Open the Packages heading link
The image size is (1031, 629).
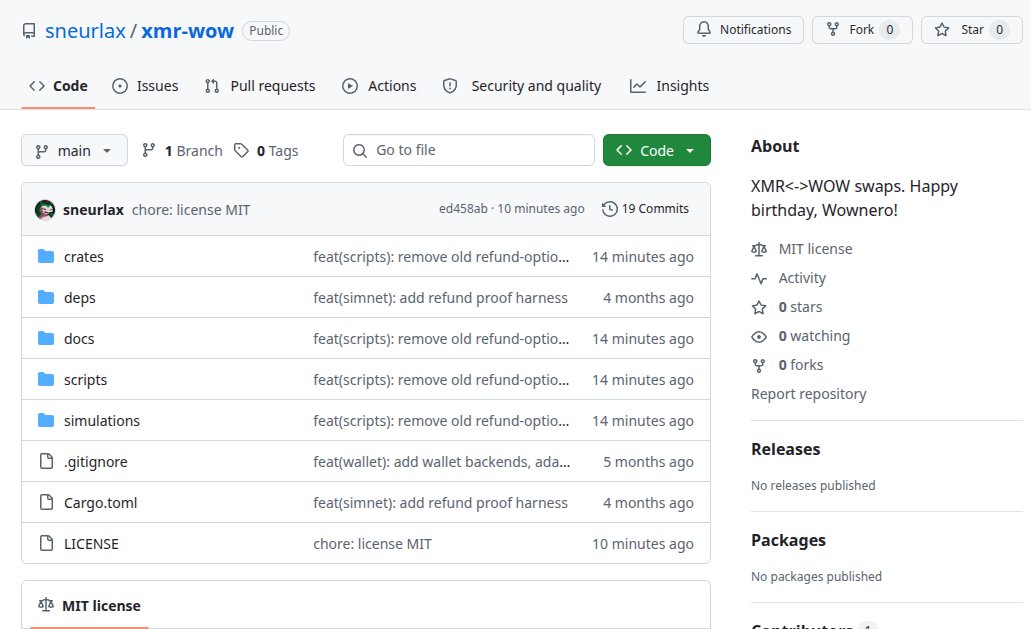788,540
